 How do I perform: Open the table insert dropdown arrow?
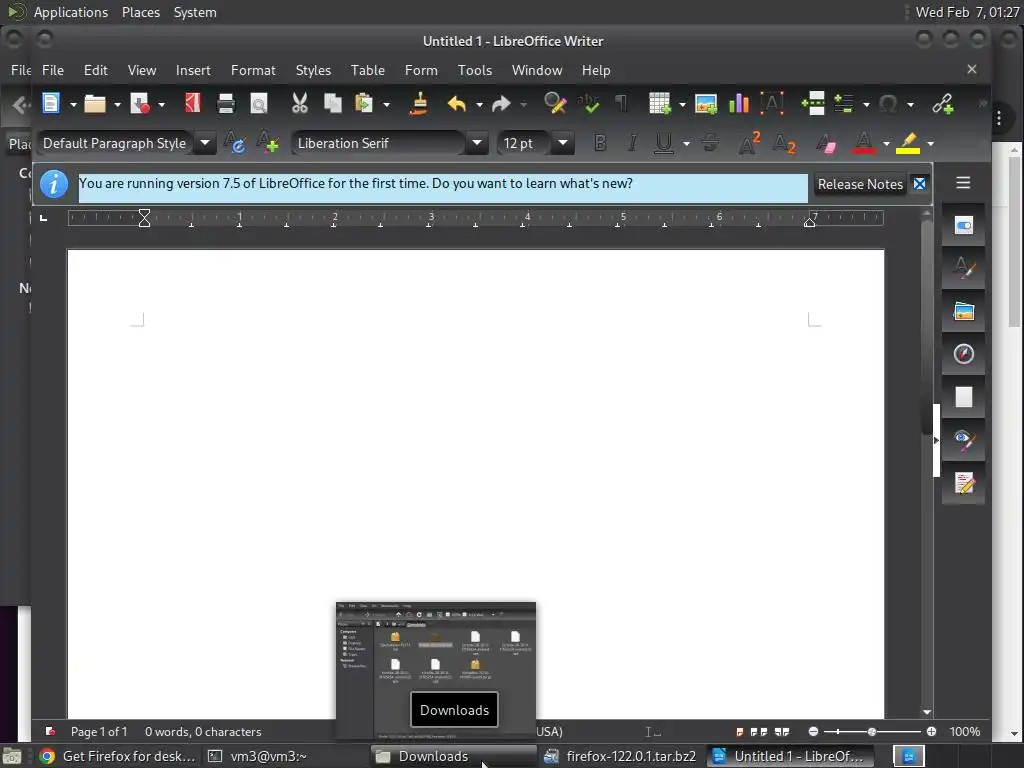click(x=682, y=104)
